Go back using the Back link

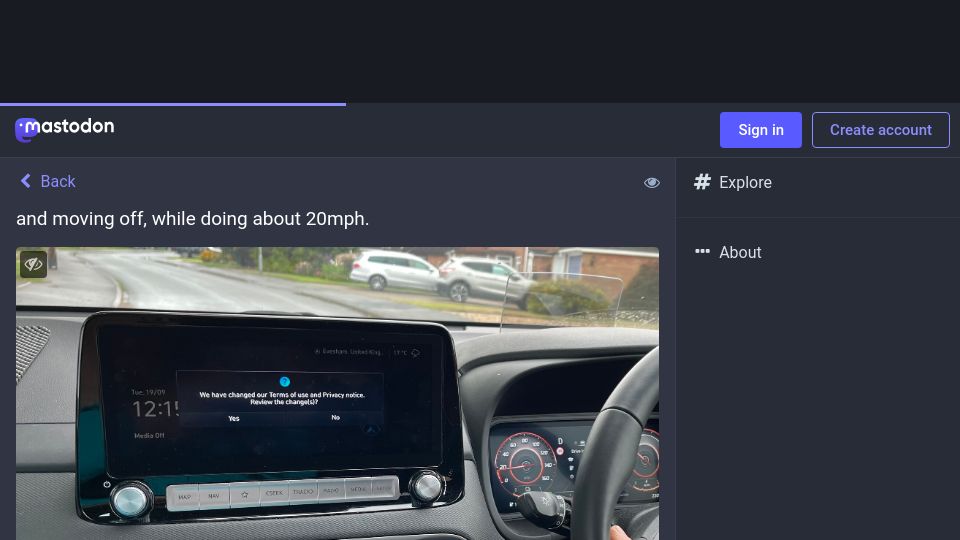pyautogui.click(x=48, y=181)
